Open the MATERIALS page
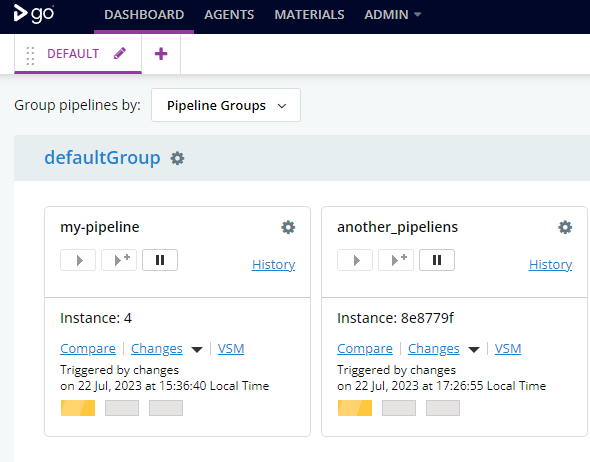590x462 pixels. click(x=309, y=15)
